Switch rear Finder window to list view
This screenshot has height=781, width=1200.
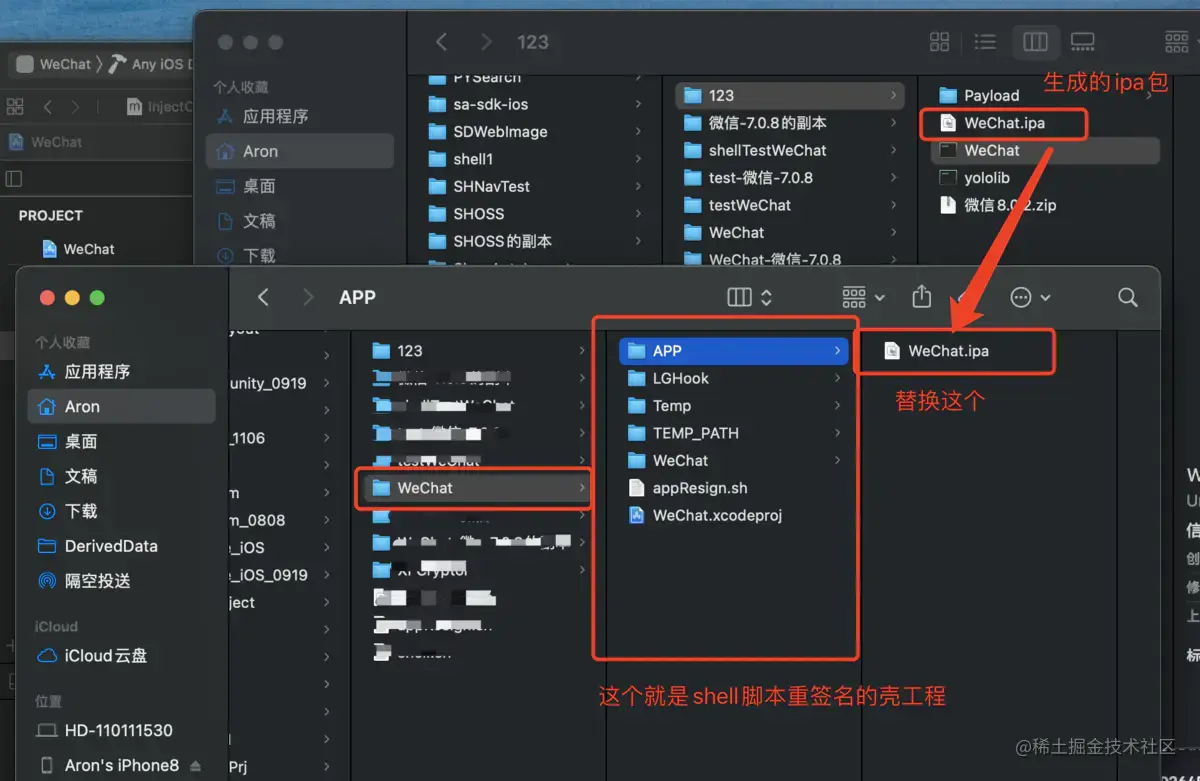point(985,42)
